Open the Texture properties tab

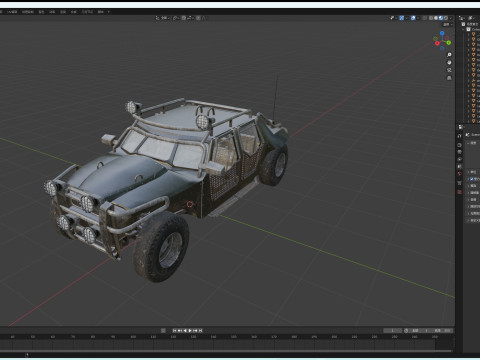point(459,192)
